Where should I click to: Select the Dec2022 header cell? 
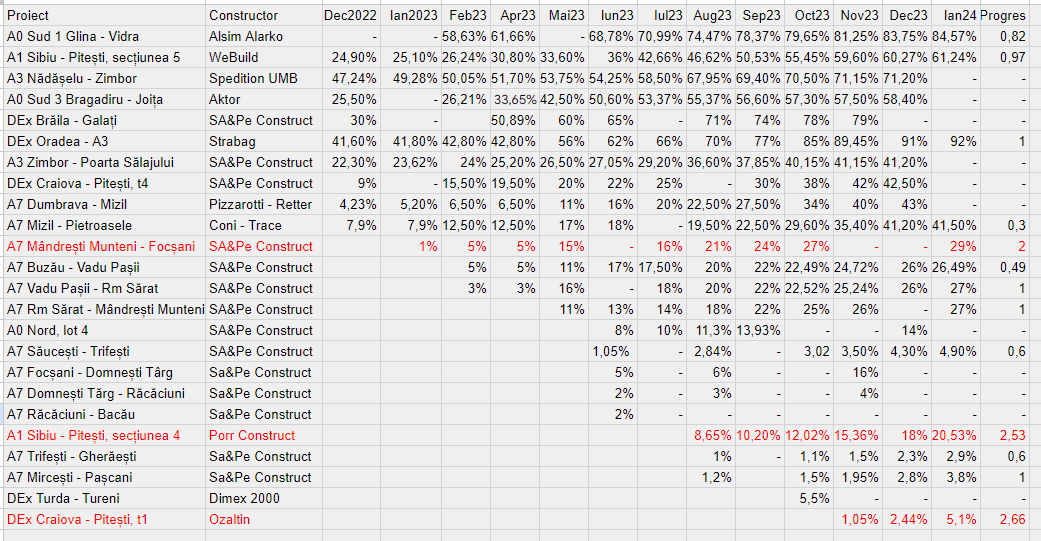pos(351,16)
